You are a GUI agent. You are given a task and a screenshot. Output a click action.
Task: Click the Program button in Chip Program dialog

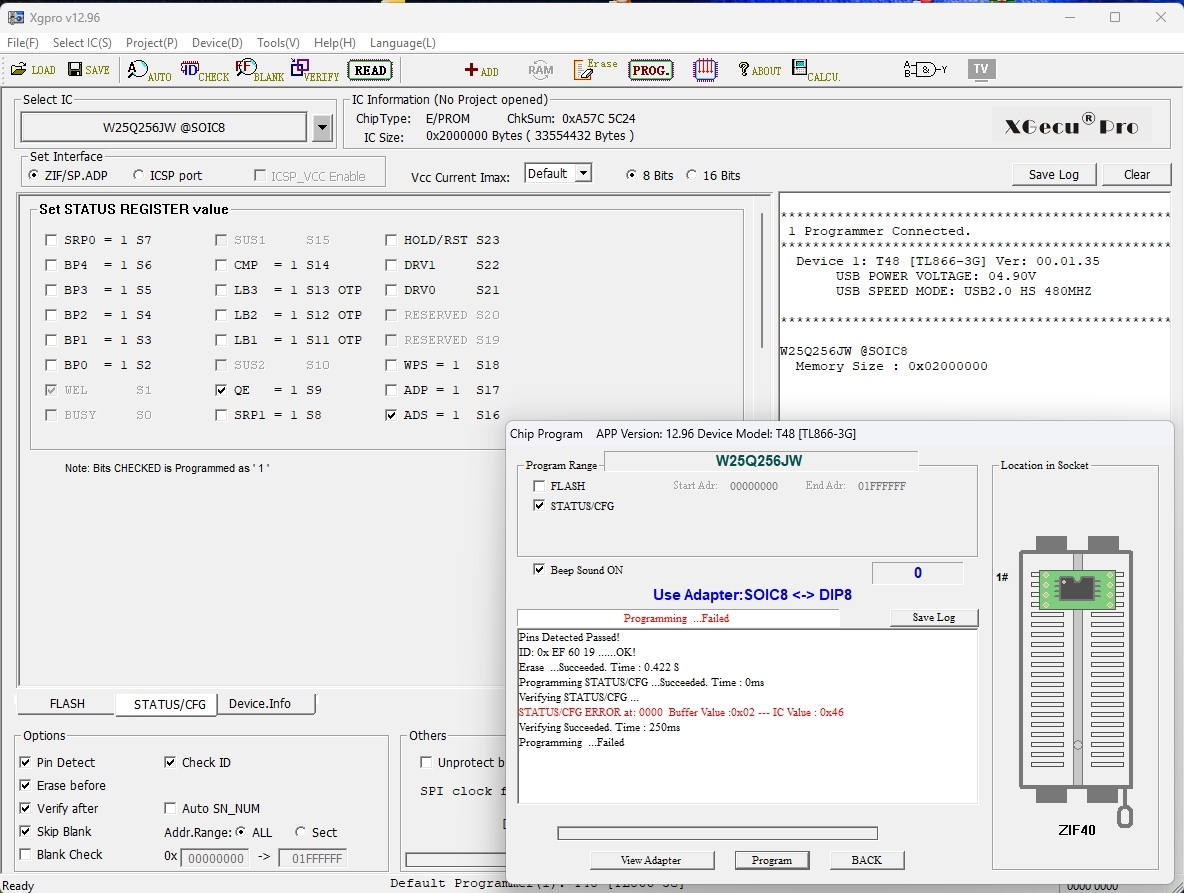click(772, 860)
